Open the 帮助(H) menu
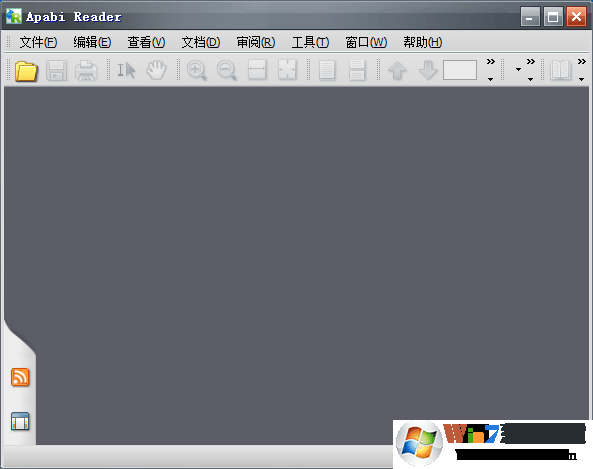This screenshot has width=593, height=469. click(x=423, y=42)
